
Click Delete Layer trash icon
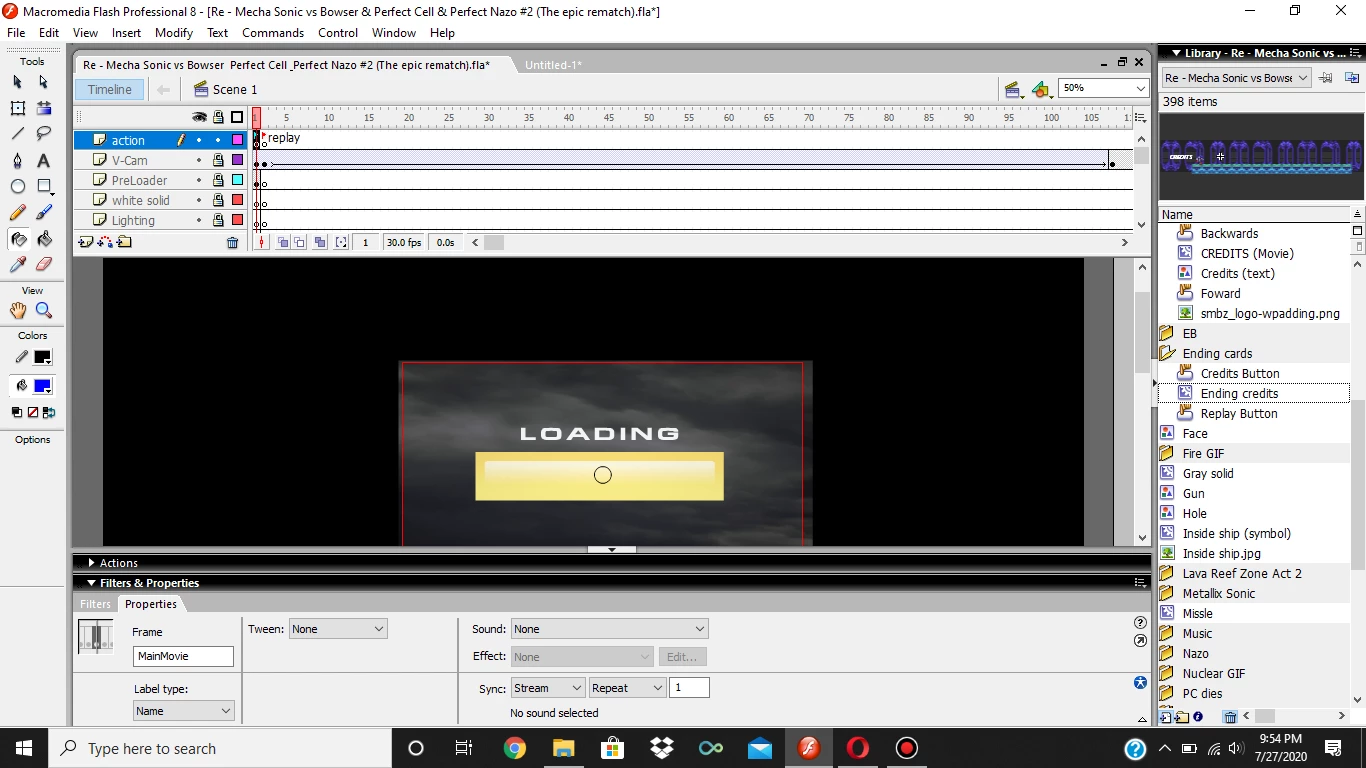232,242
